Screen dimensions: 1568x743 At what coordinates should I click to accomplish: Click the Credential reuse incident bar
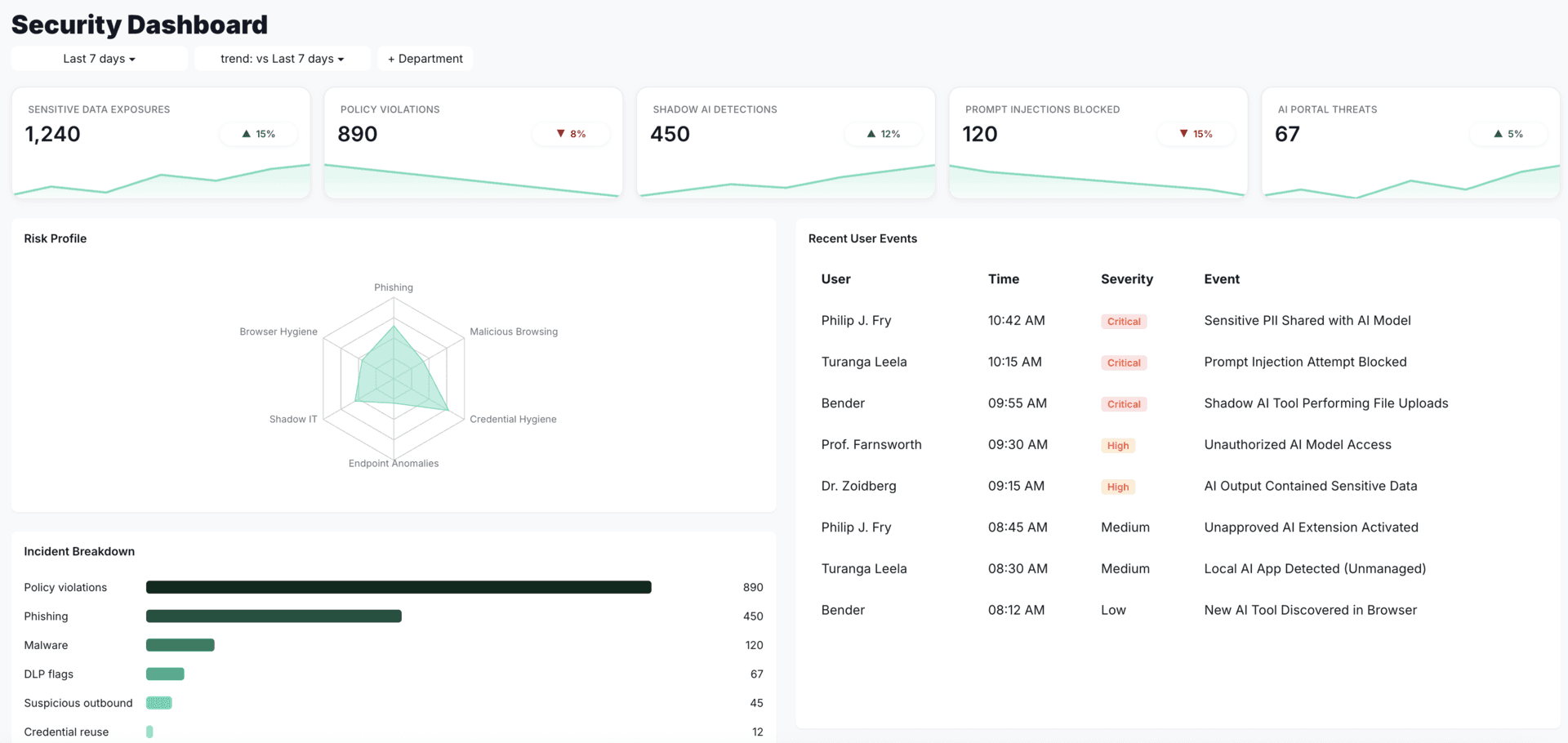[149, 732]
